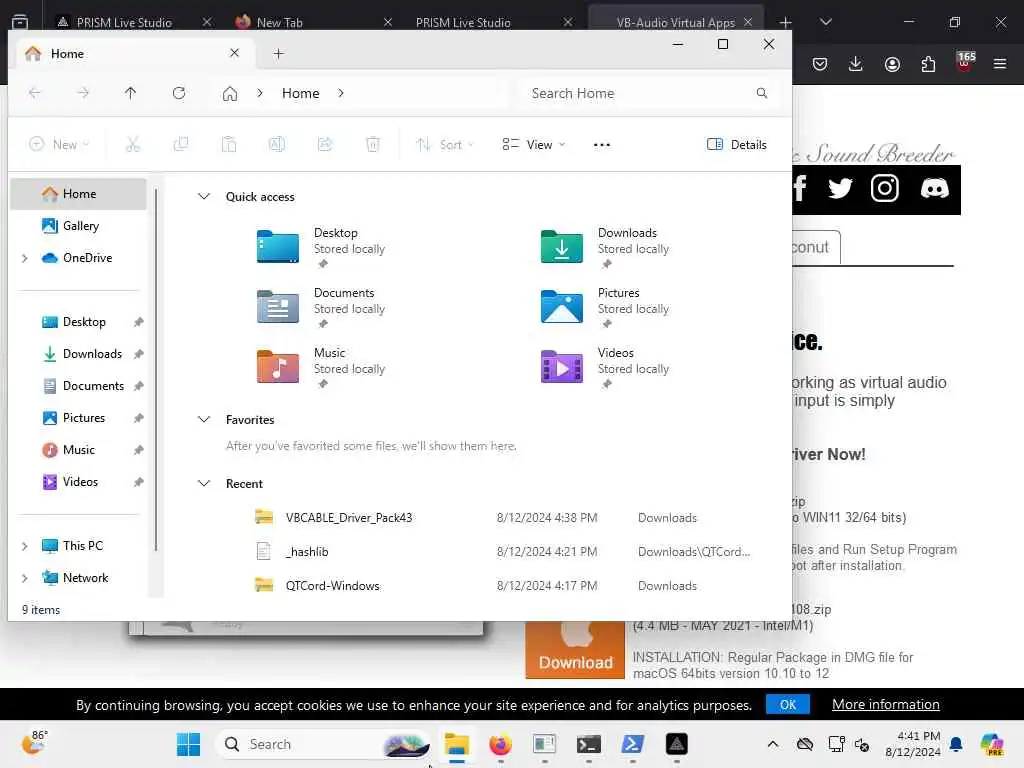Screen dimensions: 1024x768
Task: Click the search magnifier in Search Home box
Action: click(761, 93)
